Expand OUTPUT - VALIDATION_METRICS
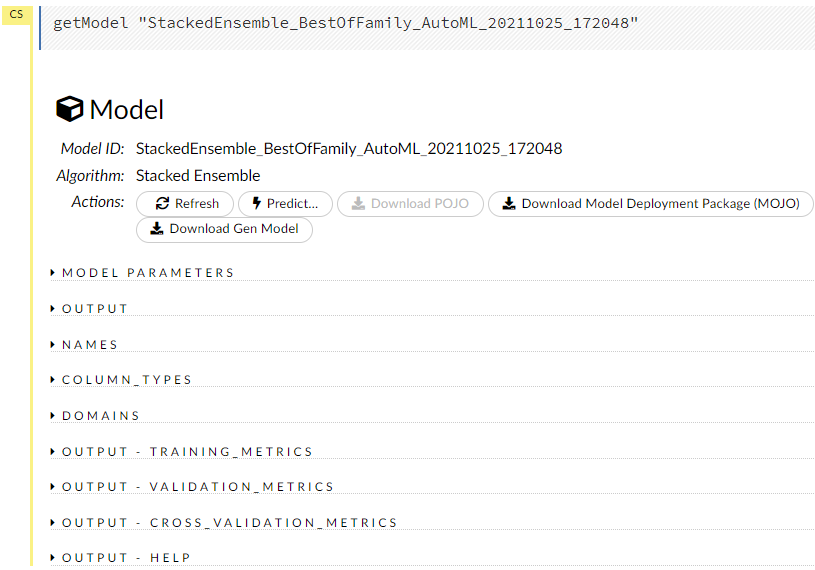This screenshot has height=570, width=815. coord(197,487)
